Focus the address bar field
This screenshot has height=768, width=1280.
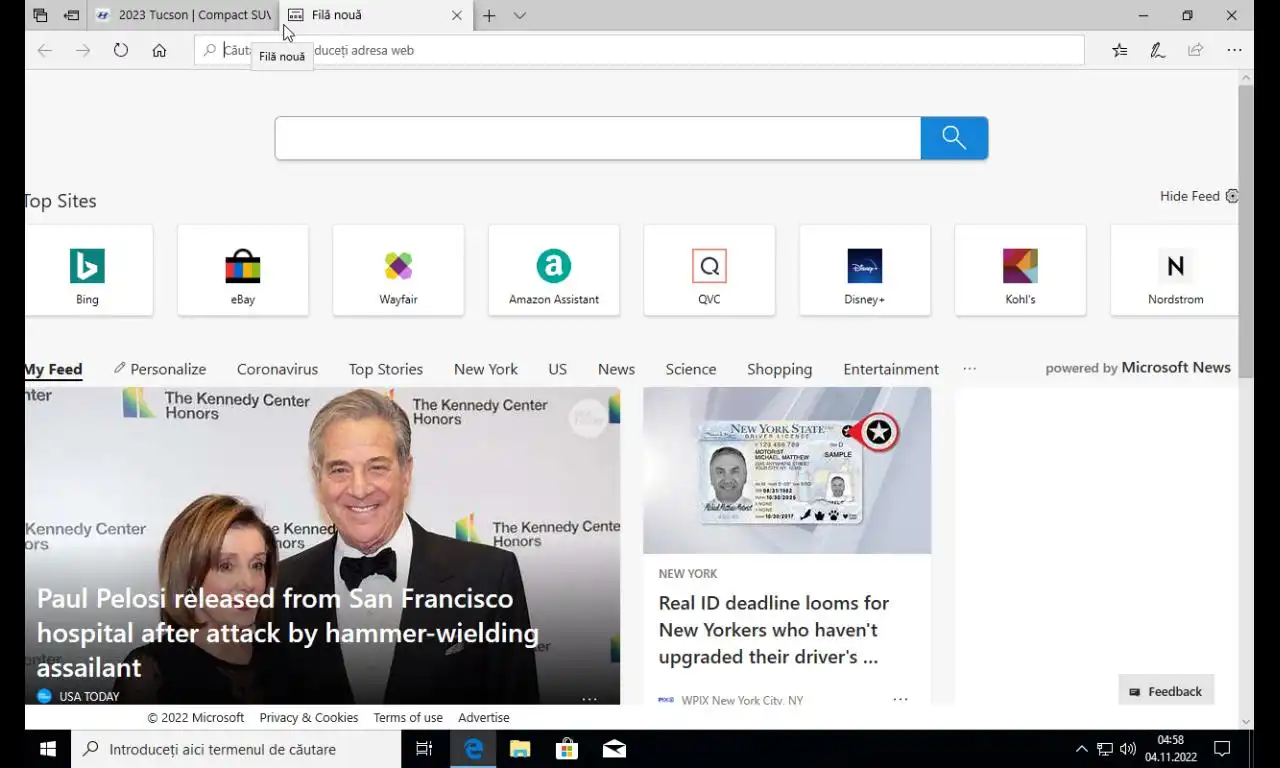pos(639,50)
